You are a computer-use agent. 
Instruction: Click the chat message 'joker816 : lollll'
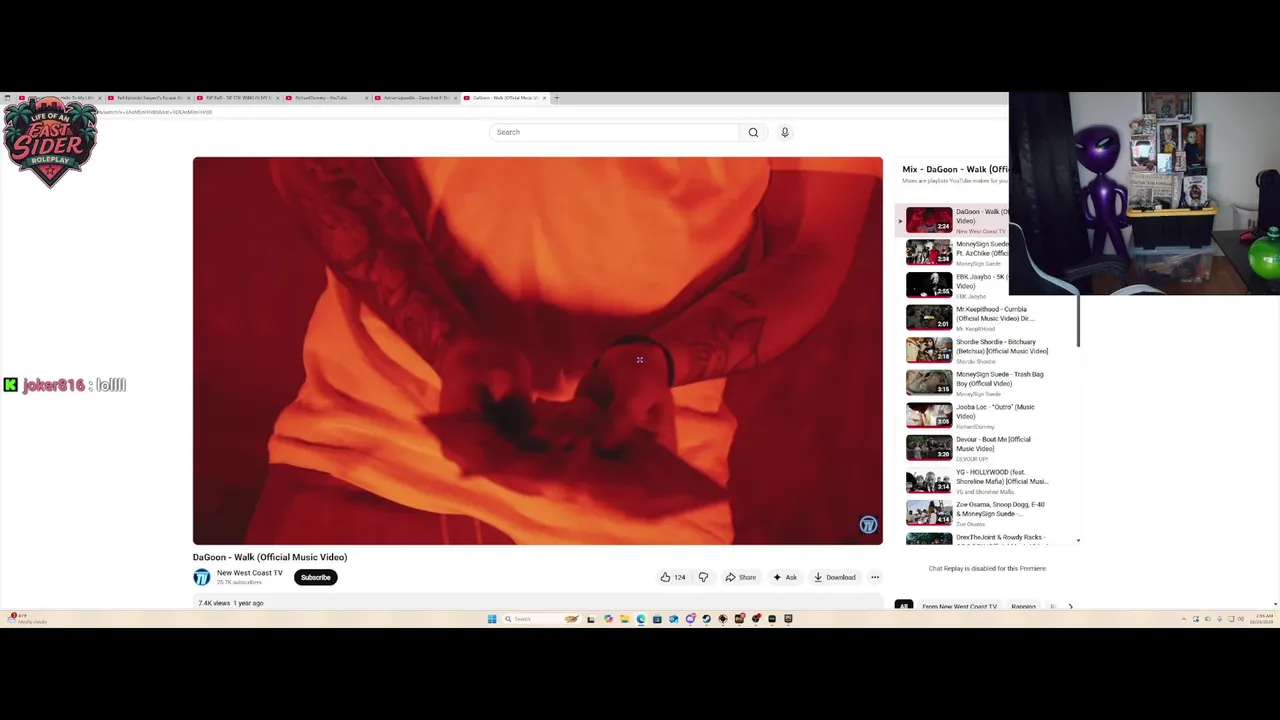tap(65, 385)
